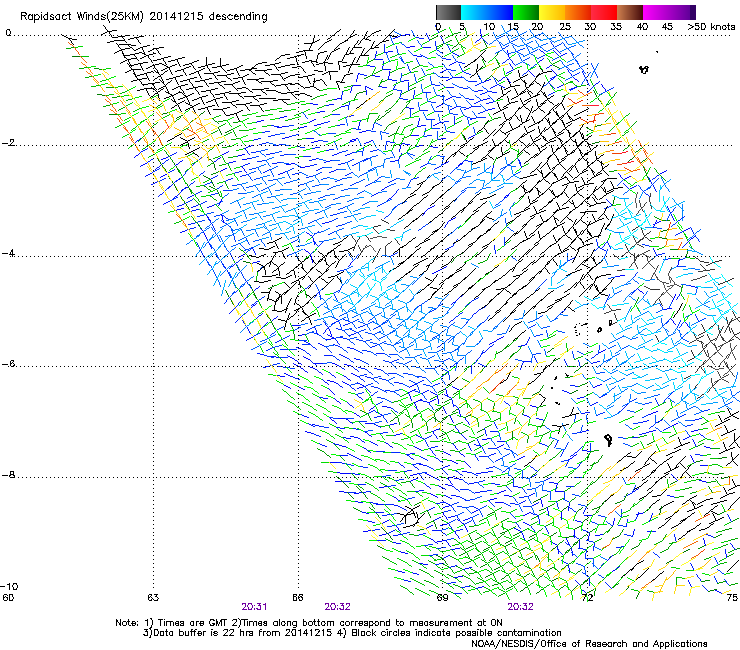Image resolution: width=740 pixels, height=650 pixels.
Task: Click the "-4" latitude axis label
Action: click(8, 253)
